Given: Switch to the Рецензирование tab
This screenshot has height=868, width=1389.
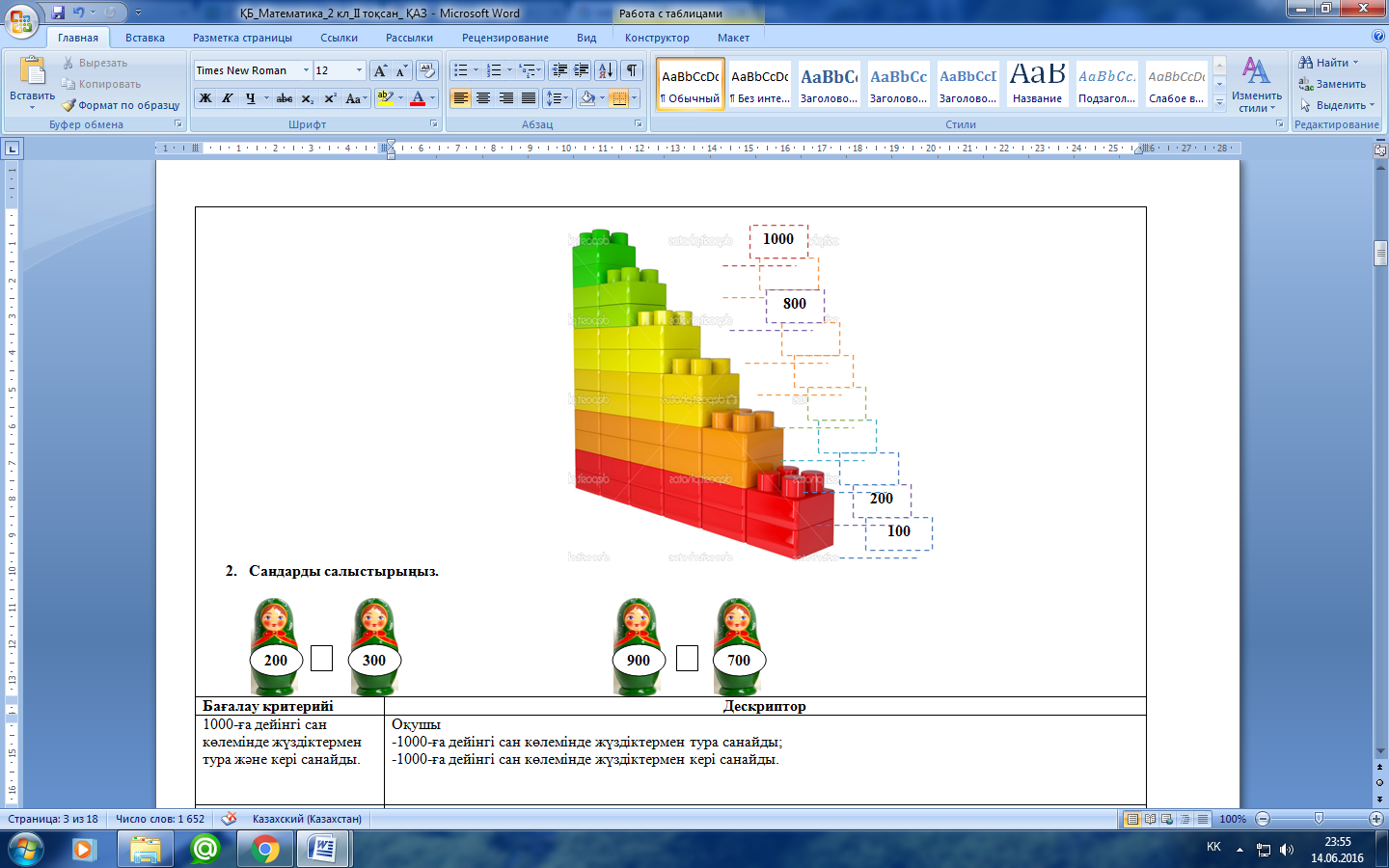Looking at the screenshot, I should click(x=505, y=38).
